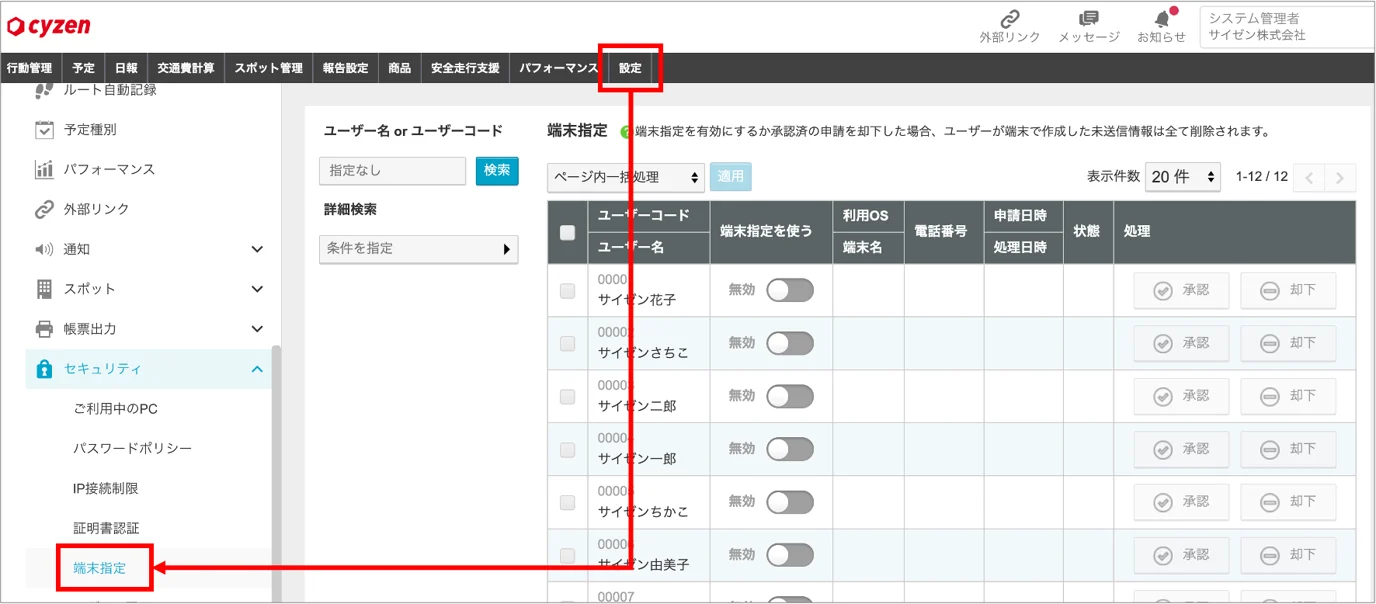Check the row checkbox for サイゼン花子
This screenshot has height=604, width=1376.
point(568,291)
